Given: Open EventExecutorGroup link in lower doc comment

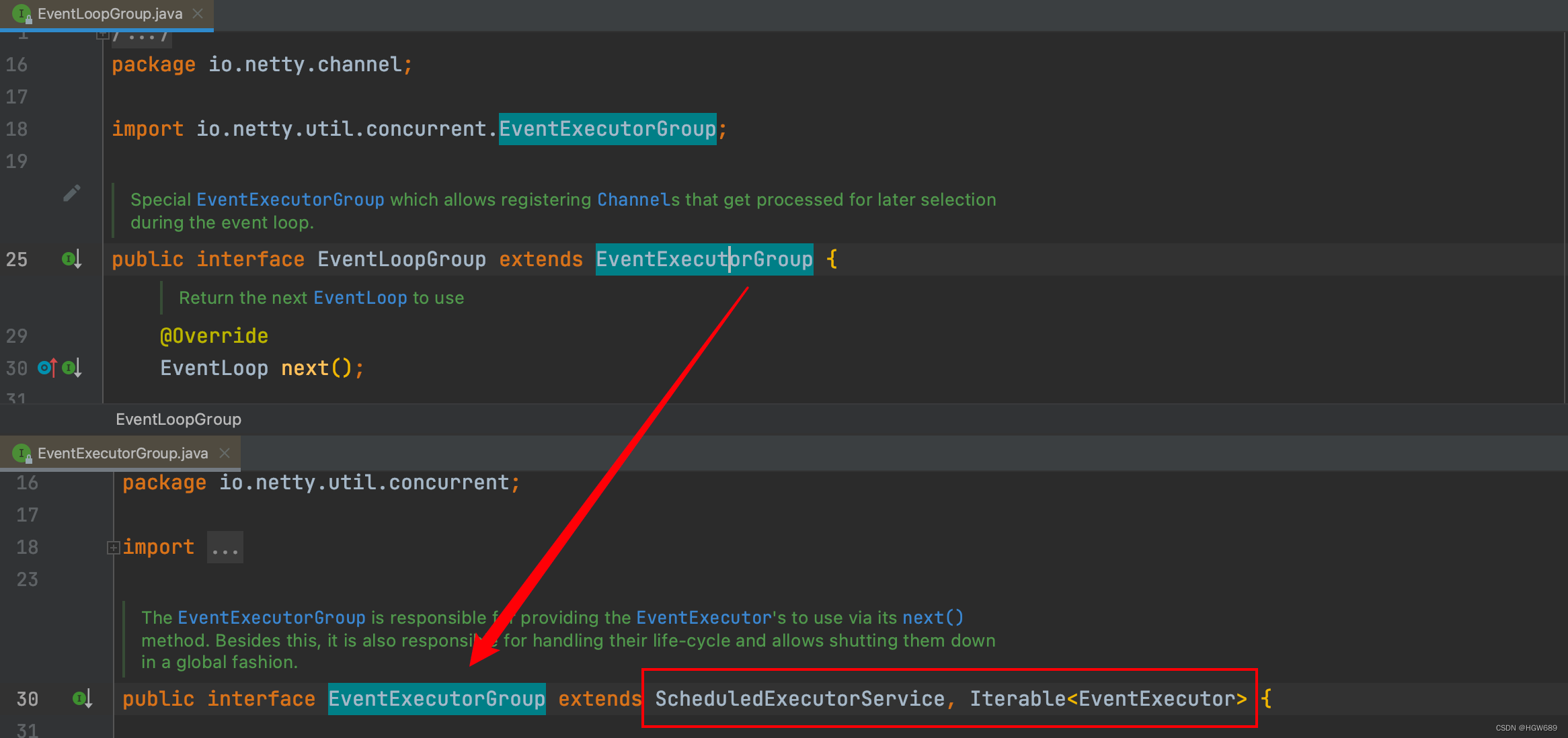Looking at the screenshot, I should [x=272, y=618].
